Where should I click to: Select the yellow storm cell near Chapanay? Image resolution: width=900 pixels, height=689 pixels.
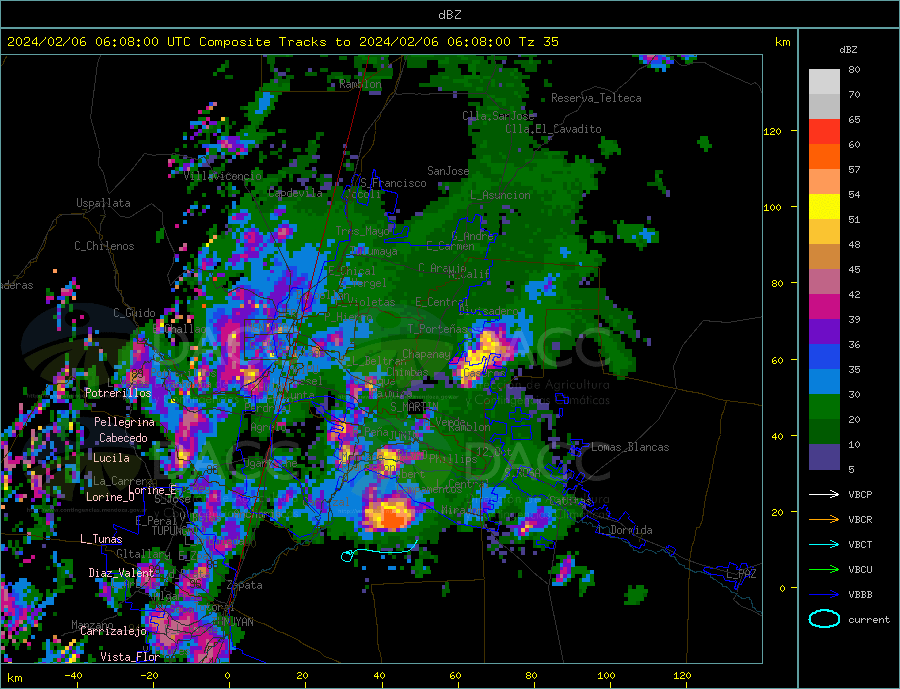pos(481,355)
